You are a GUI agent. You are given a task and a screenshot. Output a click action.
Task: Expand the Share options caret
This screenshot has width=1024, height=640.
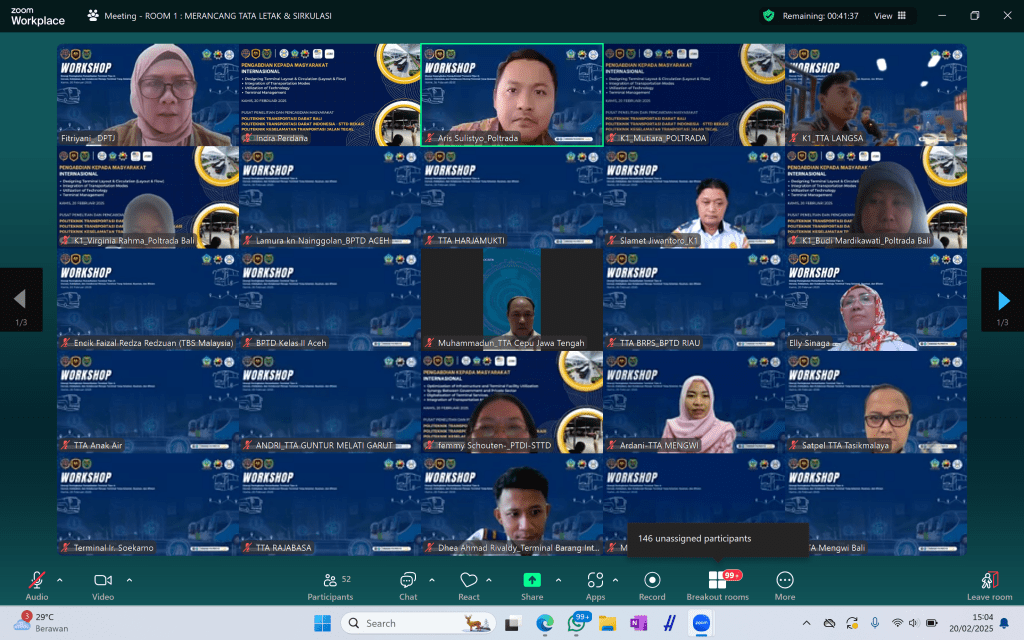point(558,580)
